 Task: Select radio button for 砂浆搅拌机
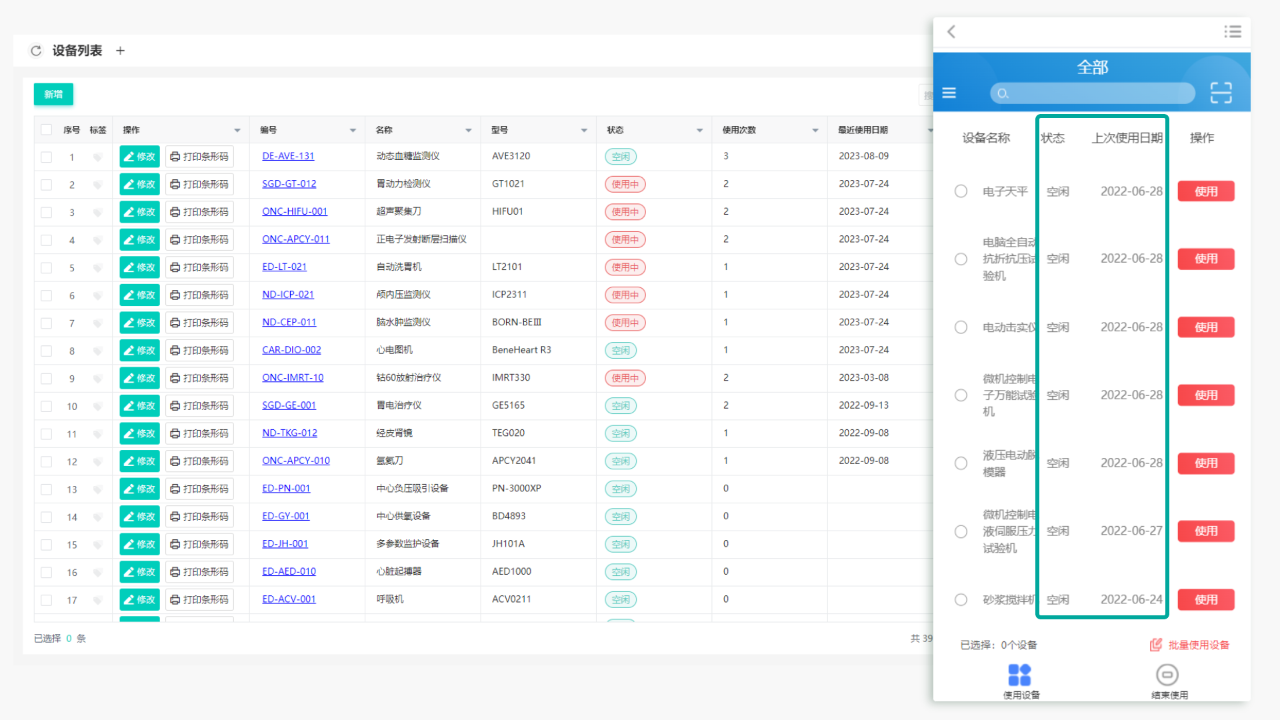point(961,600)
